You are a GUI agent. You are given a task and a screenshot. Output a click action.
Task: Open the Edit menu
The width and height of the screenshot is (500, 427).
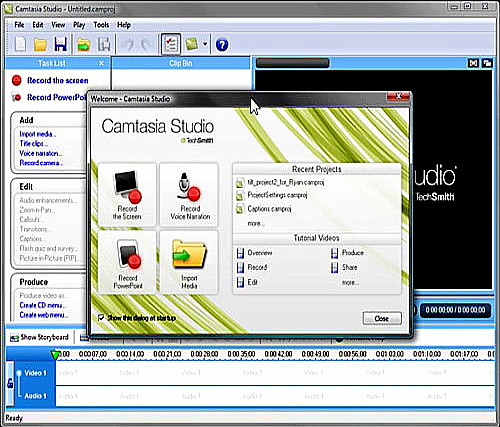38,25
